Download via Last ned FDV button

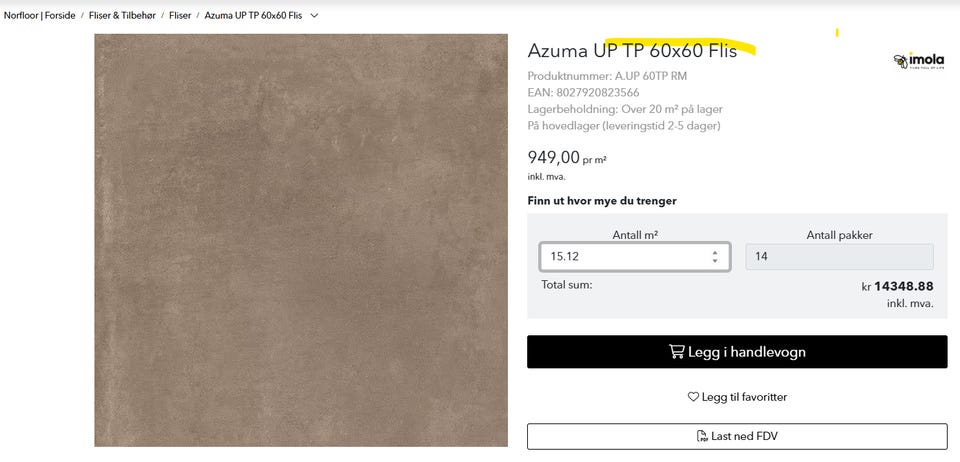(x=737, y=437)
